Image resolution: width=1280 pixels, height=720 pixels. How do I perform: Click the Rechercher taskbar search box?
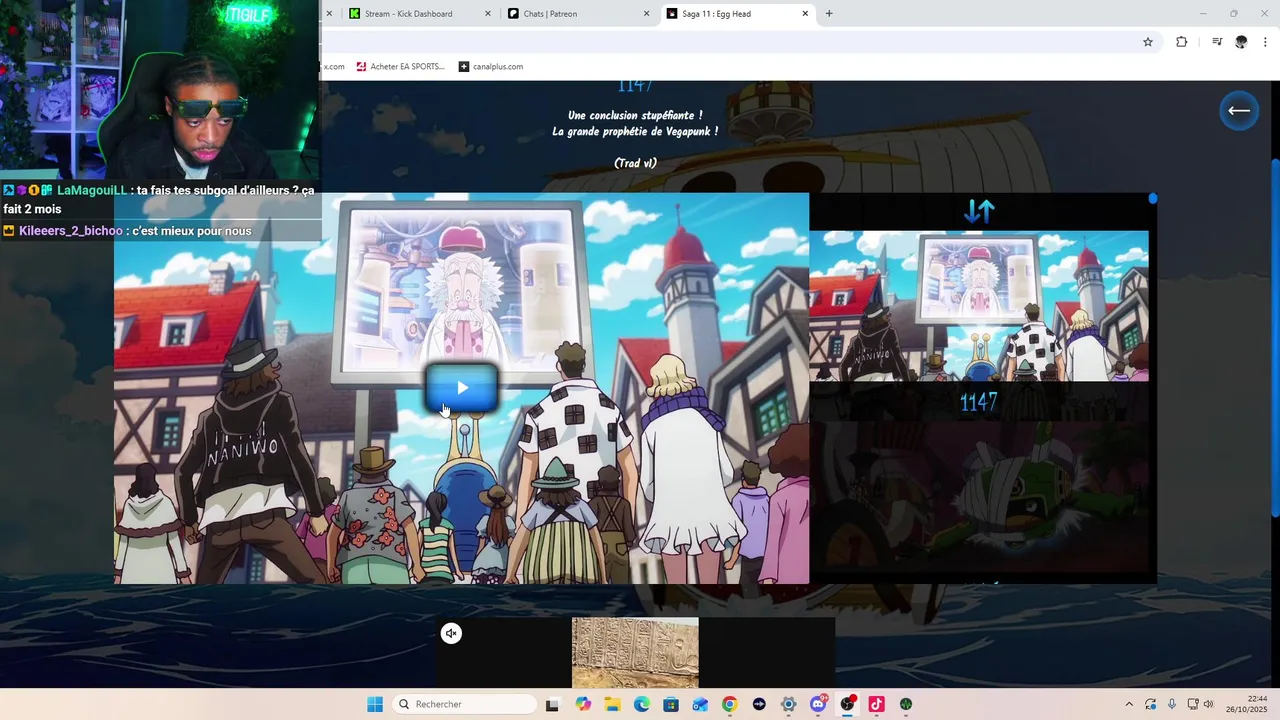coord(464,704)
